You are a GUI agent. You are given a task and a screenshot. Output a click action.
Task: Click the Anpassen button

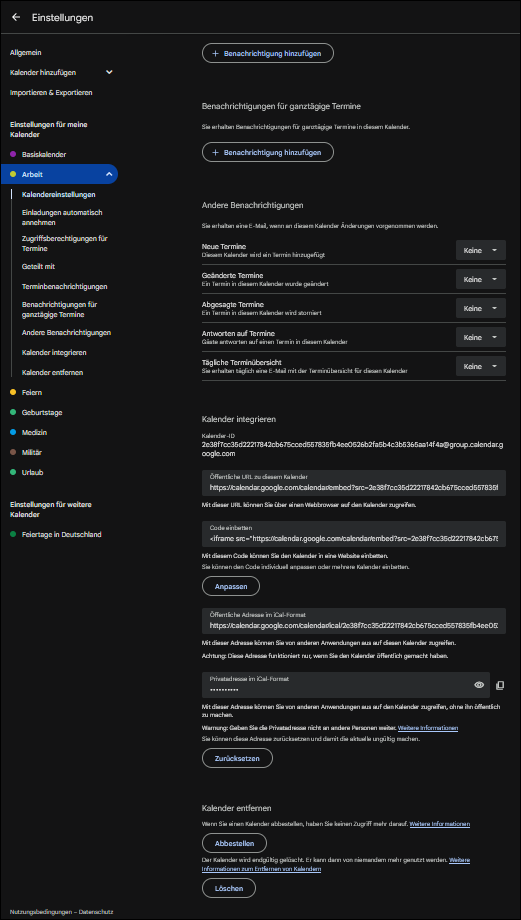click(x=231, y=586)
